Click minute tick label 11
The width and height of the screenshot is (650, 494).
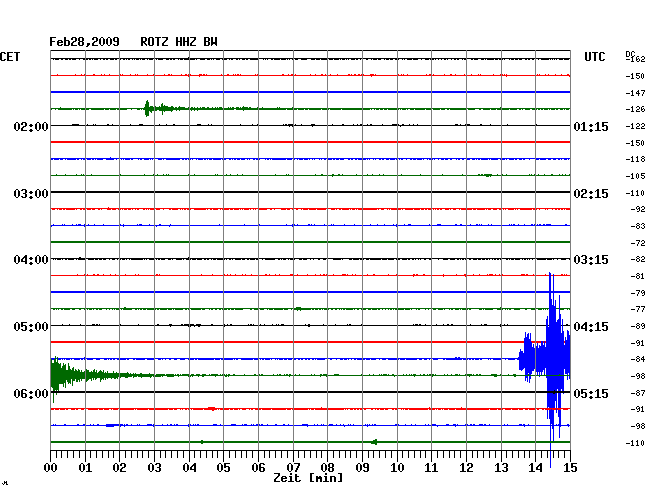tap(431, 468)
